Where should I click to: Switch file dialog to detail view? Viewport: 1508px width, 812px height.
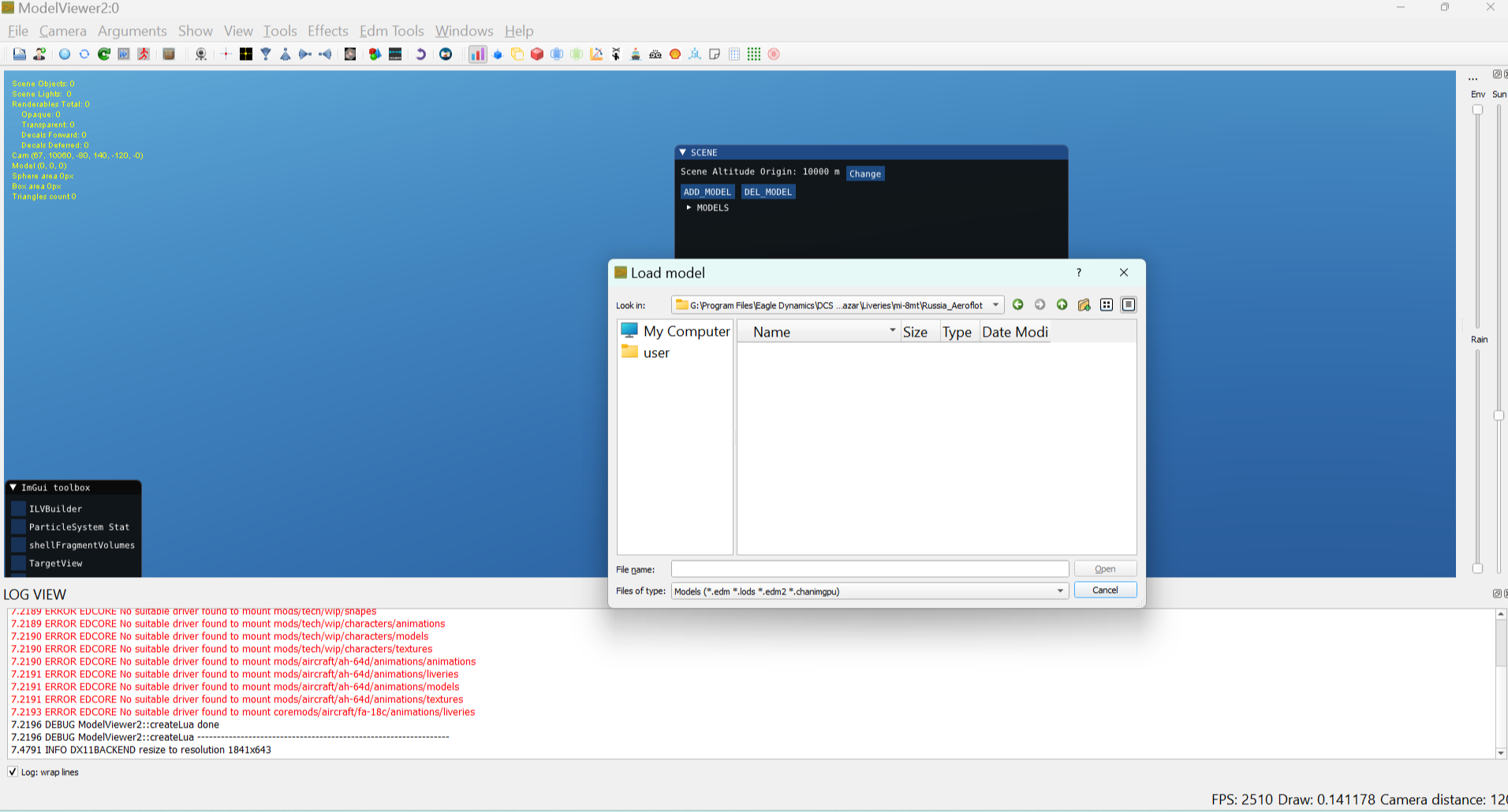click(x=1129, y=305)
